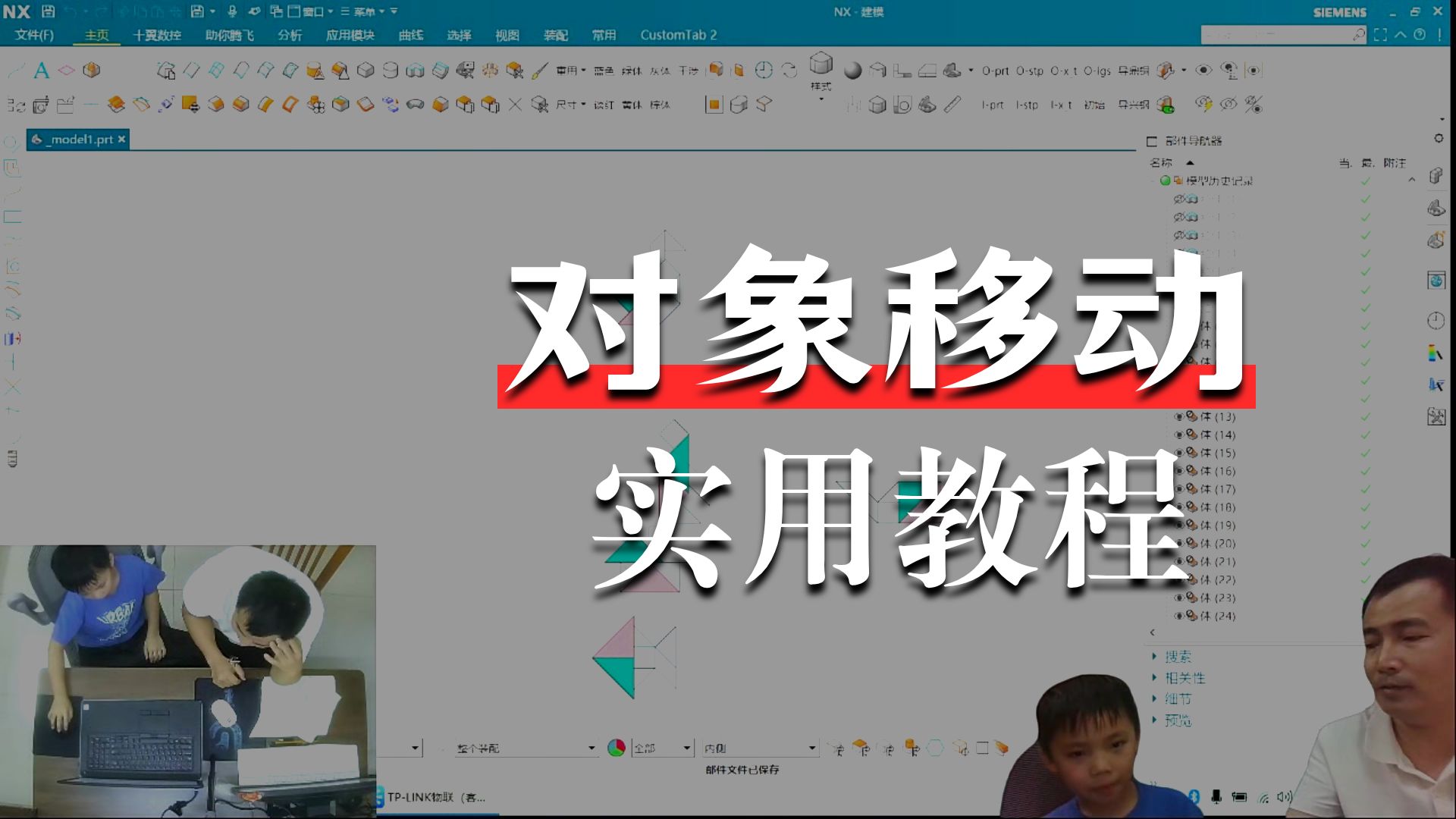Click the pie chart display icon on bottom bar
The height and width of the screenshot is (819, 1456).
[x=617, y=747]
